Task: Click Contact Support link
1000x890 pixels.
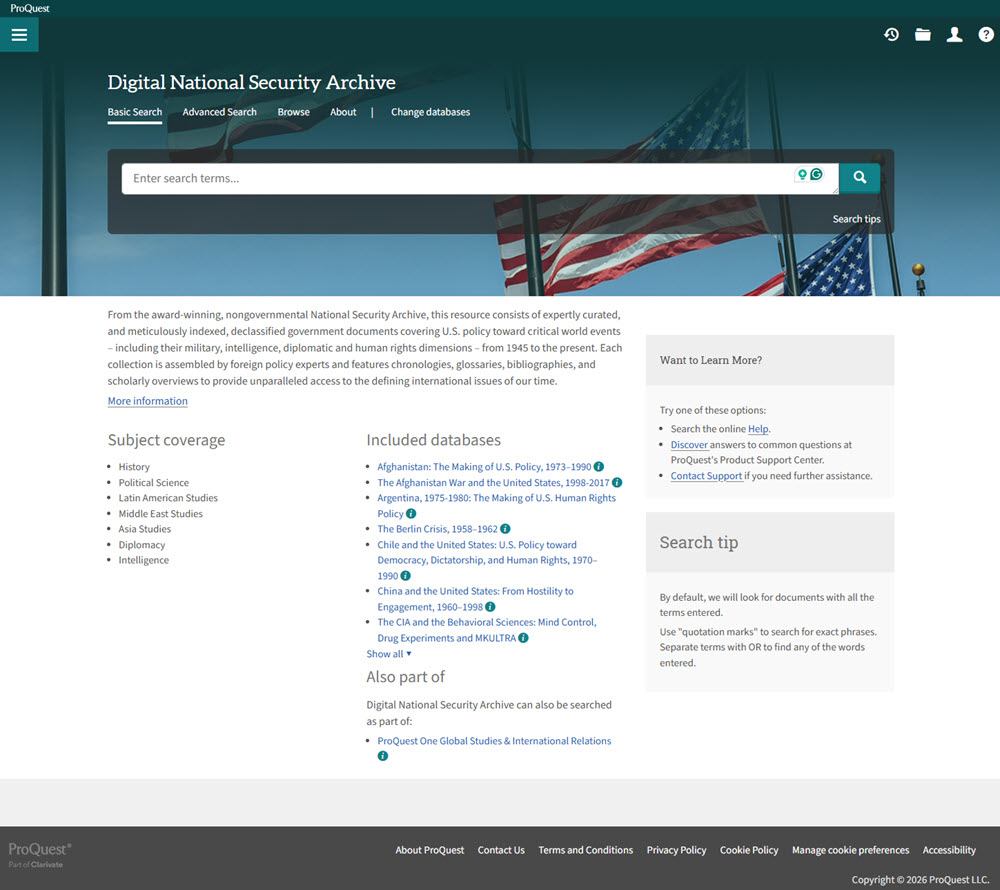Action: point(706,476)
